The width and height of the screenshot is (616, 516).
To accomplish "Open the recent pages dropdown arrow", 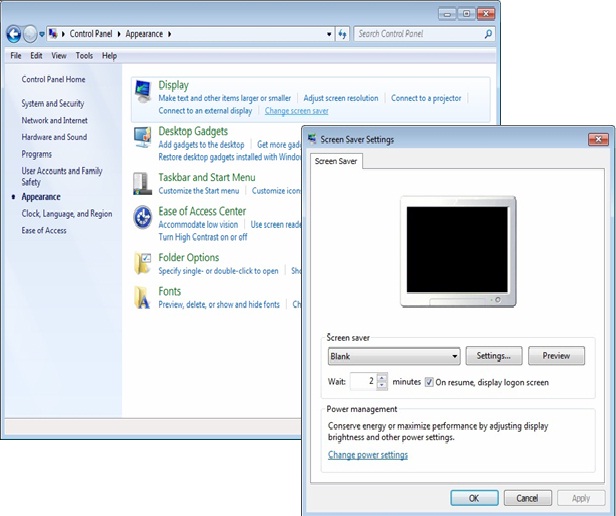I will pos(42,35).
